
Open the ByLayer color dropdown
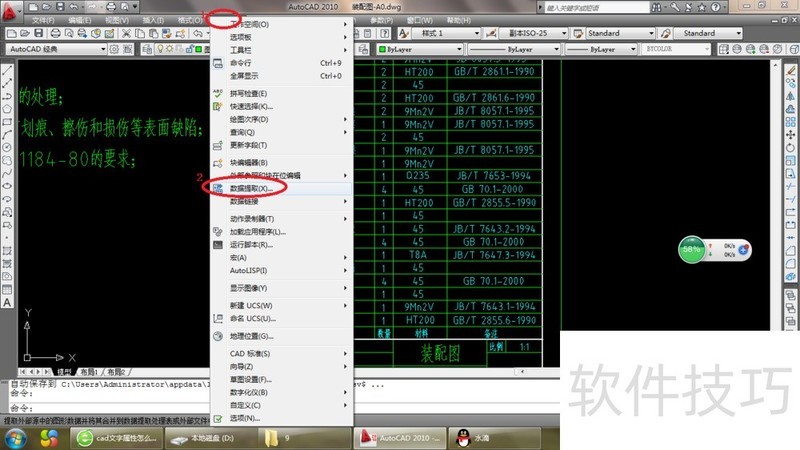coord(419,49)
